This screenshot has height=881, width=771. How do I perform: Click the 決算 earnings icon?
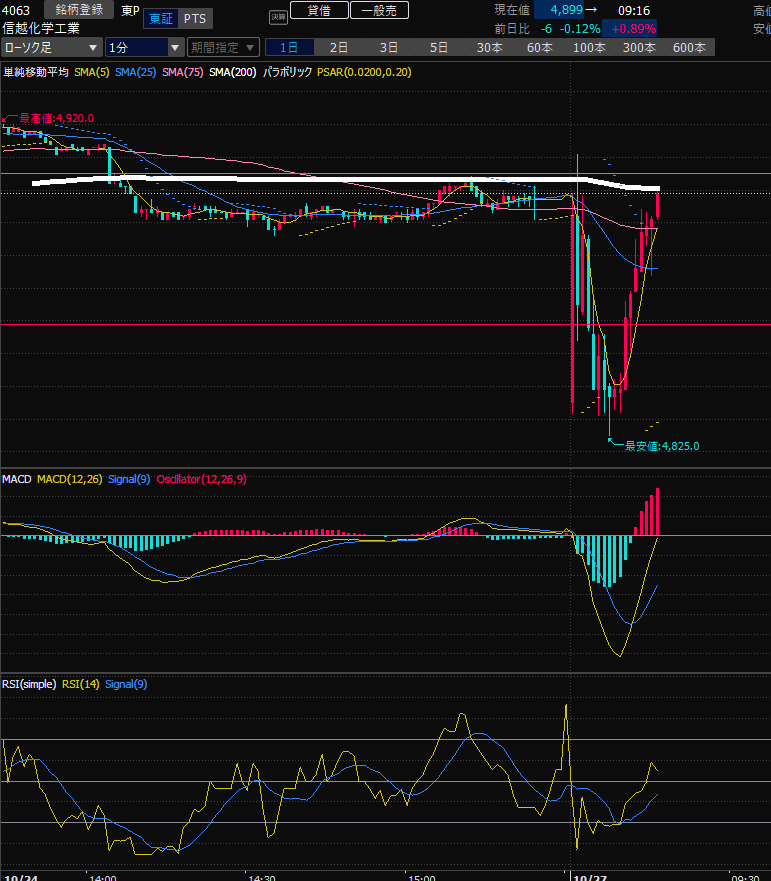pyautogui.click(x=278, y=16)
